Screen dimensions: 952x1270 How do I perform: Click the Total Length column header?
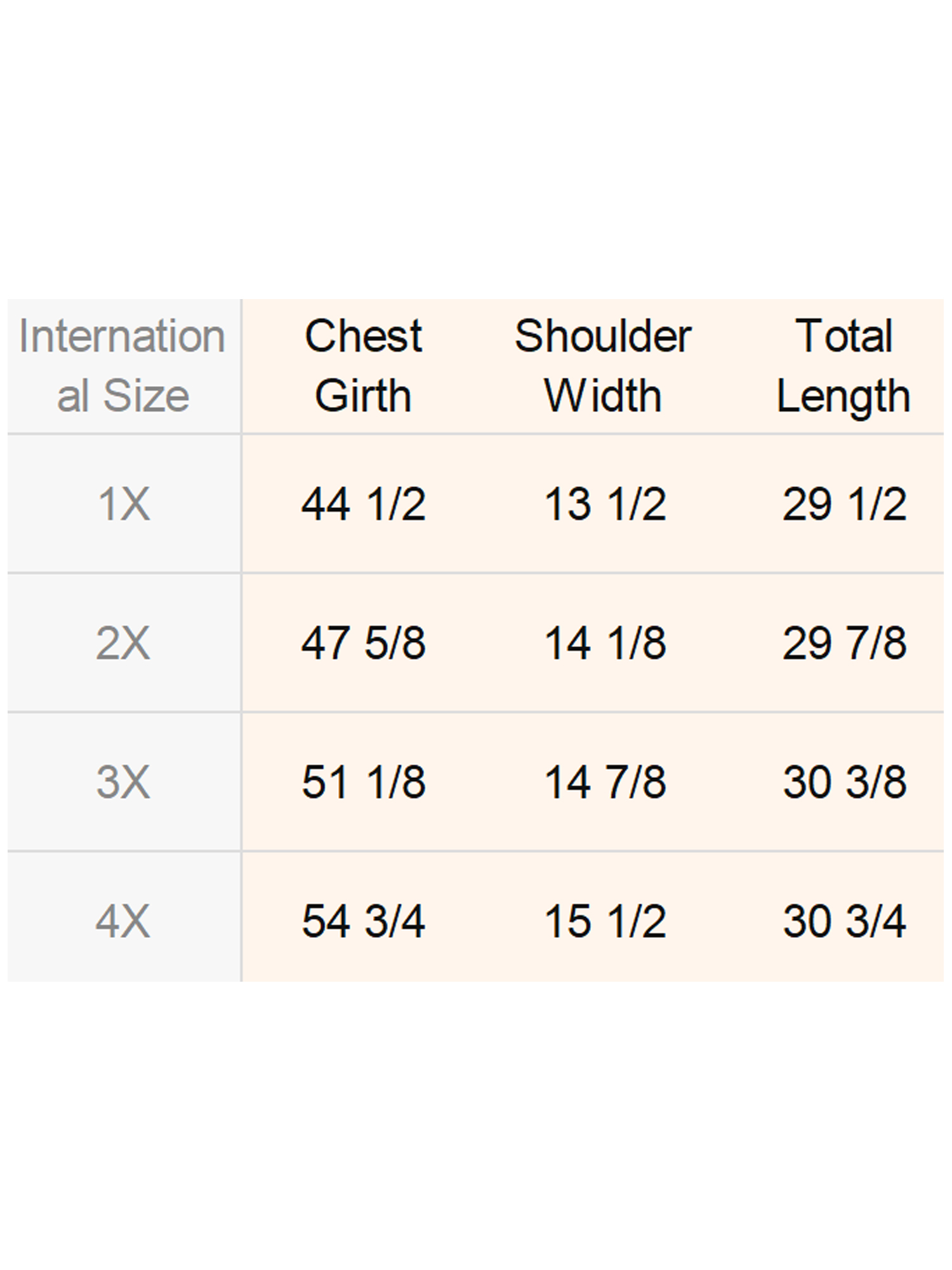coord(844,365)
